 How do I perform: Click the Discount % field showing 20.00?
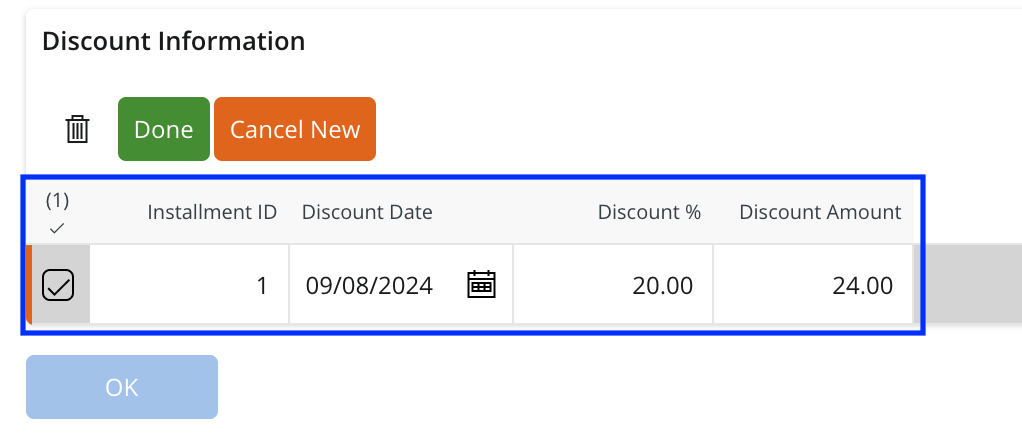pyautogui.click(x=614, y=286)
